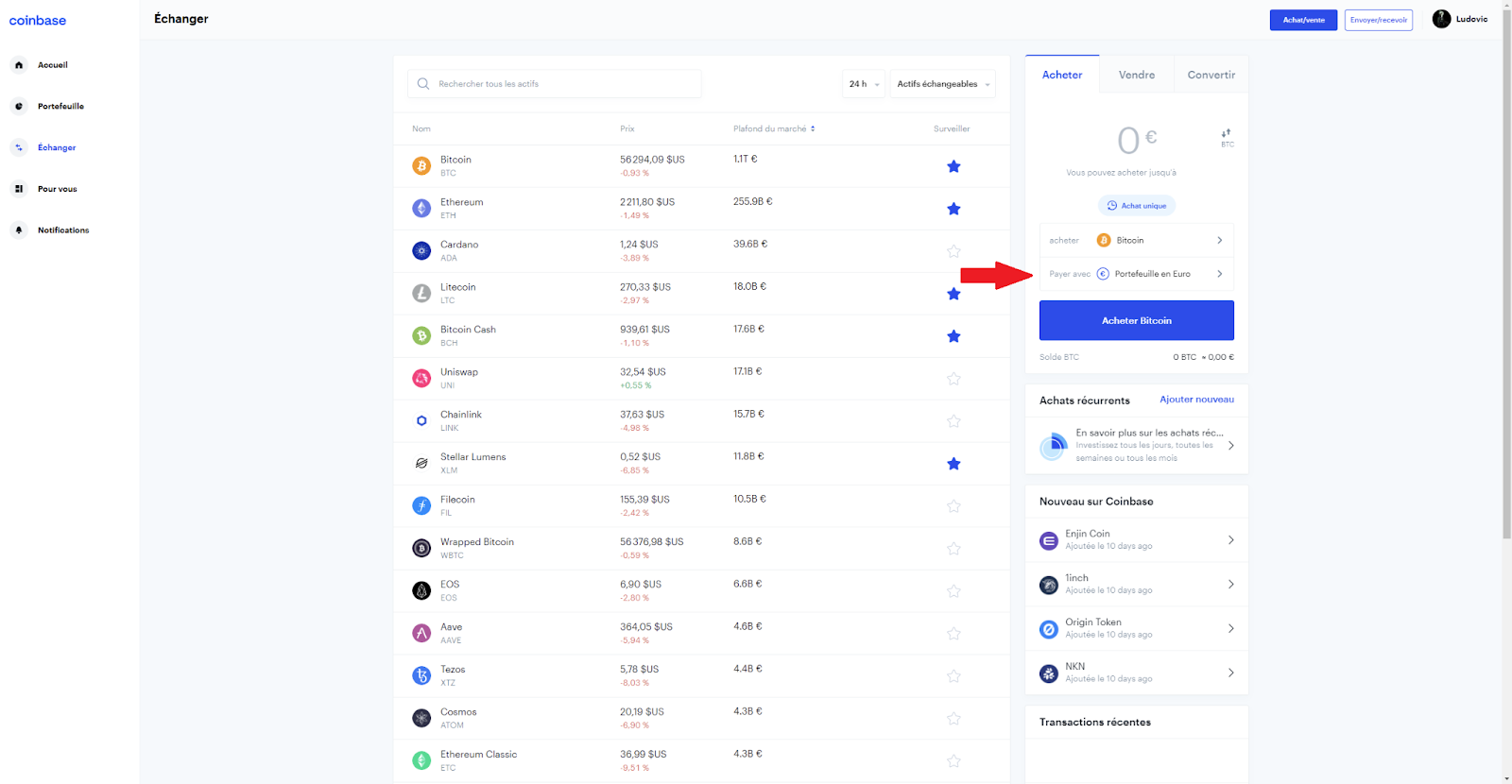Screen dimensions: 1512x784
Task: Click the 0 € amount entry
Action: [x=1137, y=141]
